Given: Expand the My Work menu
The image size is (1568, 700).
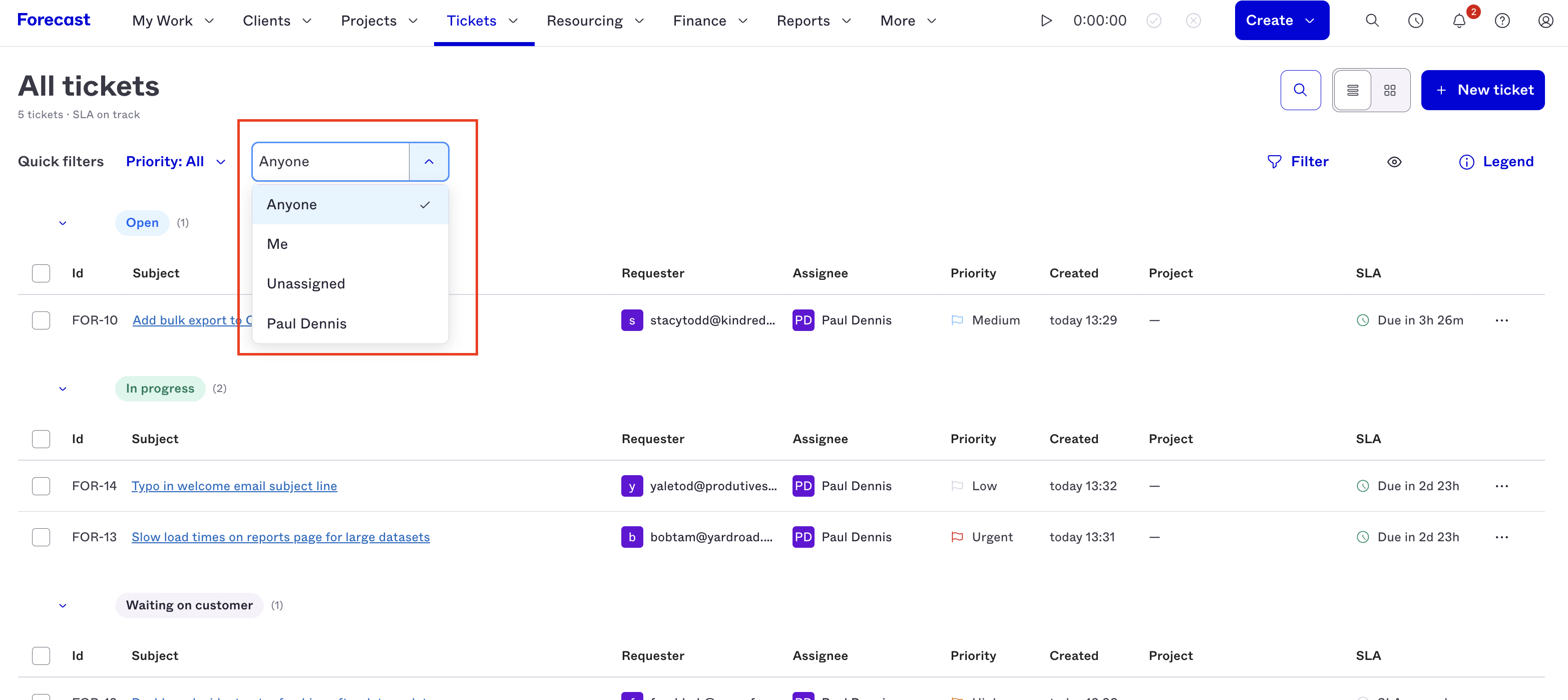Looking at the screenshot, I should [x=173, y=21].
